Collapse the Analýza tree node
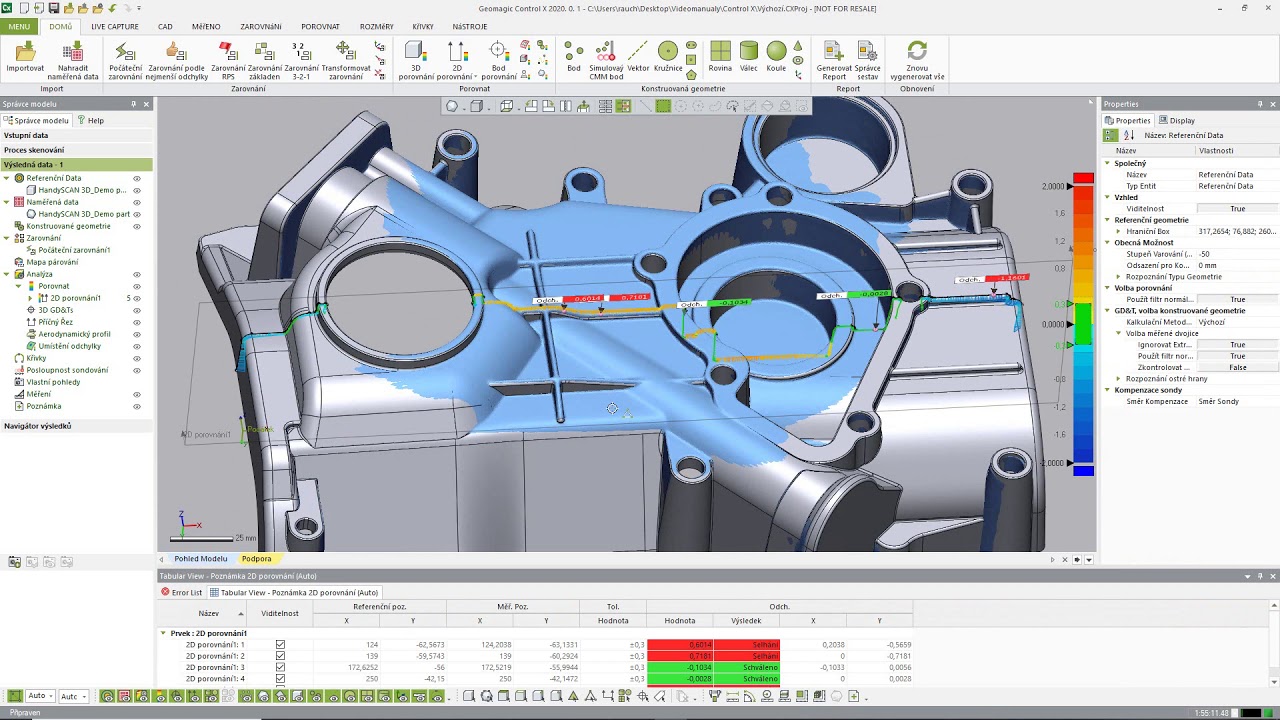The width and height of the screenshot is (1280, 720). (6, 274)
